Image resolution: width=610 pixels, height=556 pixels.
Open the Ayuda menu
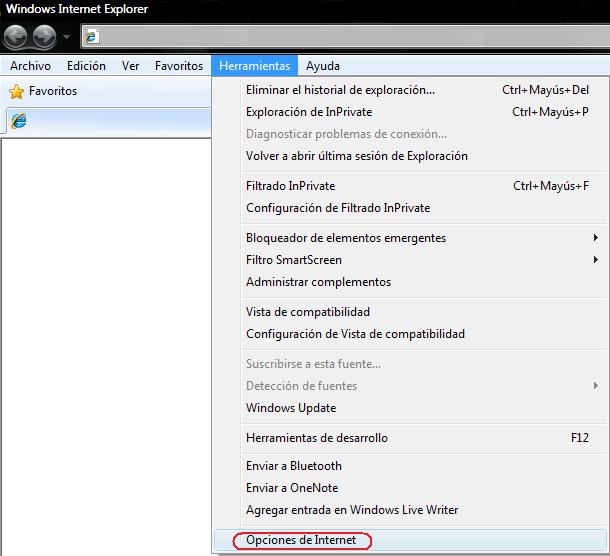(x=323, y=66)
